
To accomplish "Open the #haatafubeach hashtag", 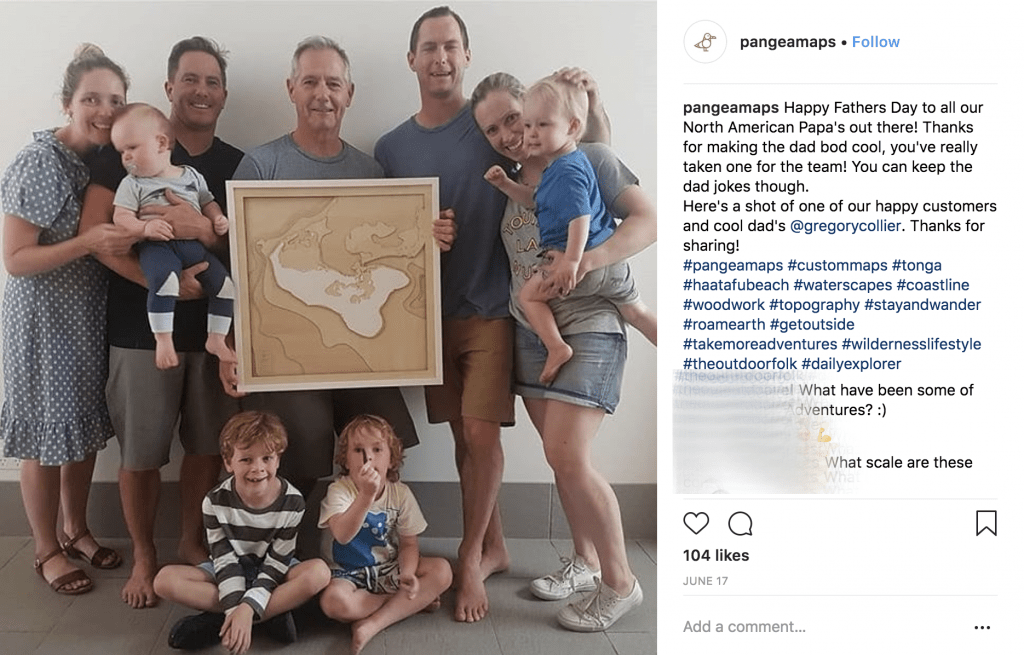I will pos(736,285).
